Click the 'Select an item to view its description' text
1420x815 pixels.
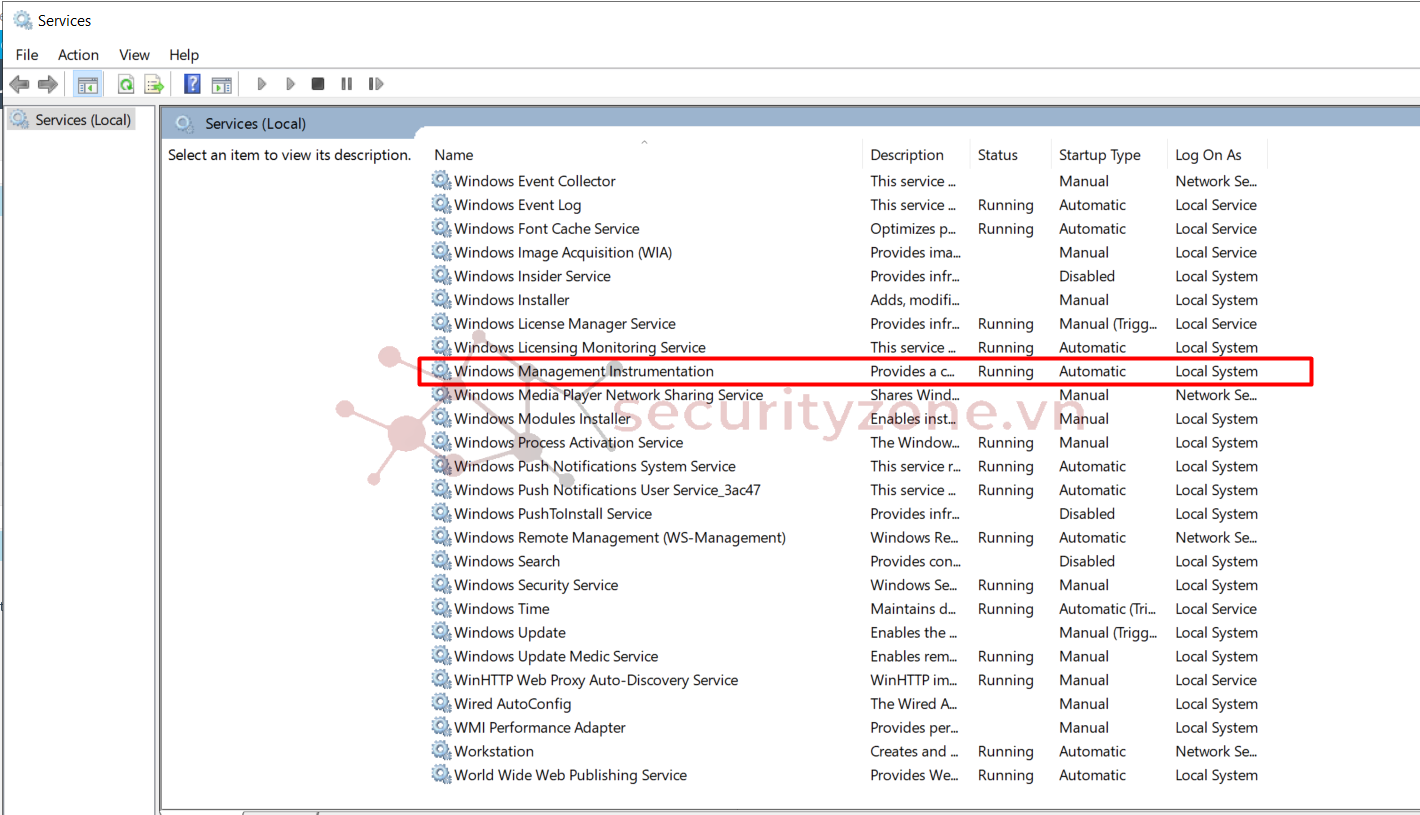[289, 155]
